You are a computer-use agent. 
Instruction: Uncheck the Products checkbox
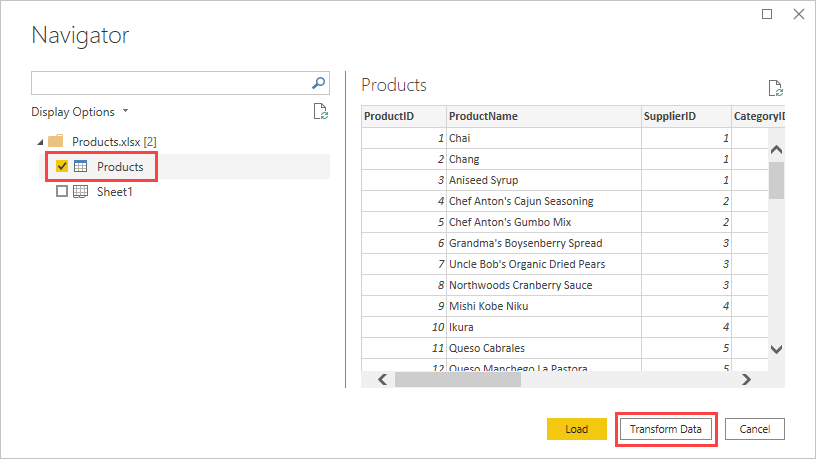pyautogui.click(x=62, y=166)
